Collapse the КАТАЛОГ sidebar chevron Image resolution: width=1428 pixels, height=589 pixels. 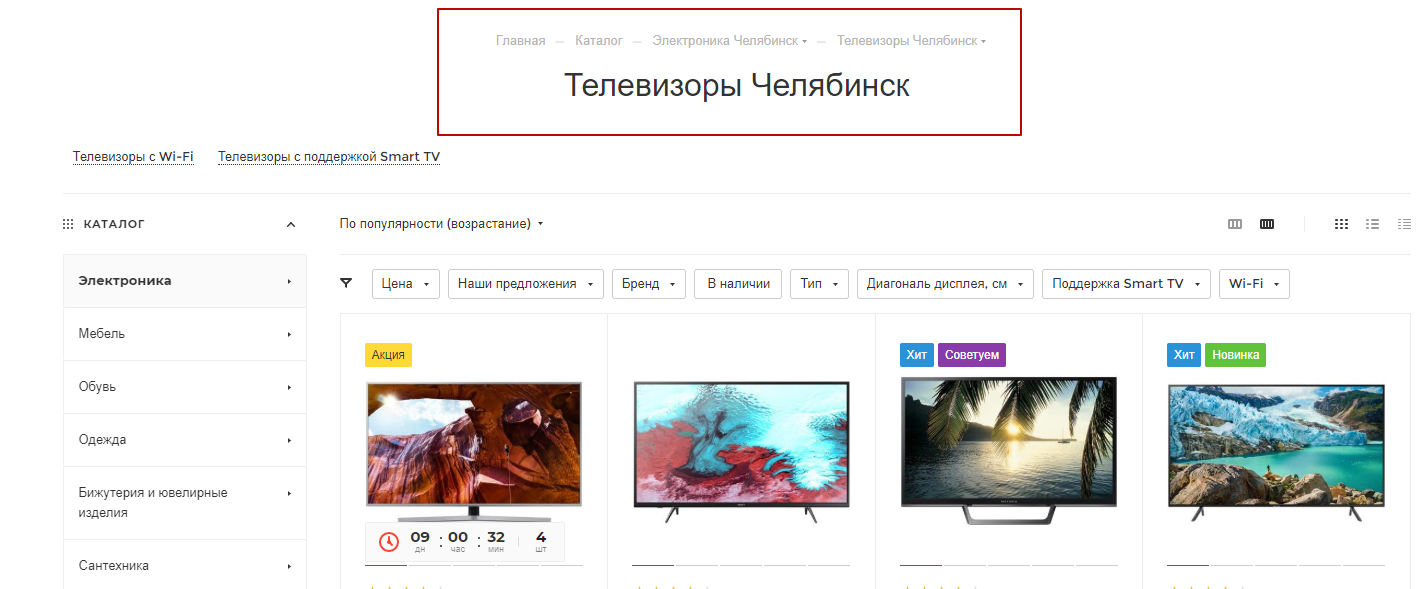(291, 224)
